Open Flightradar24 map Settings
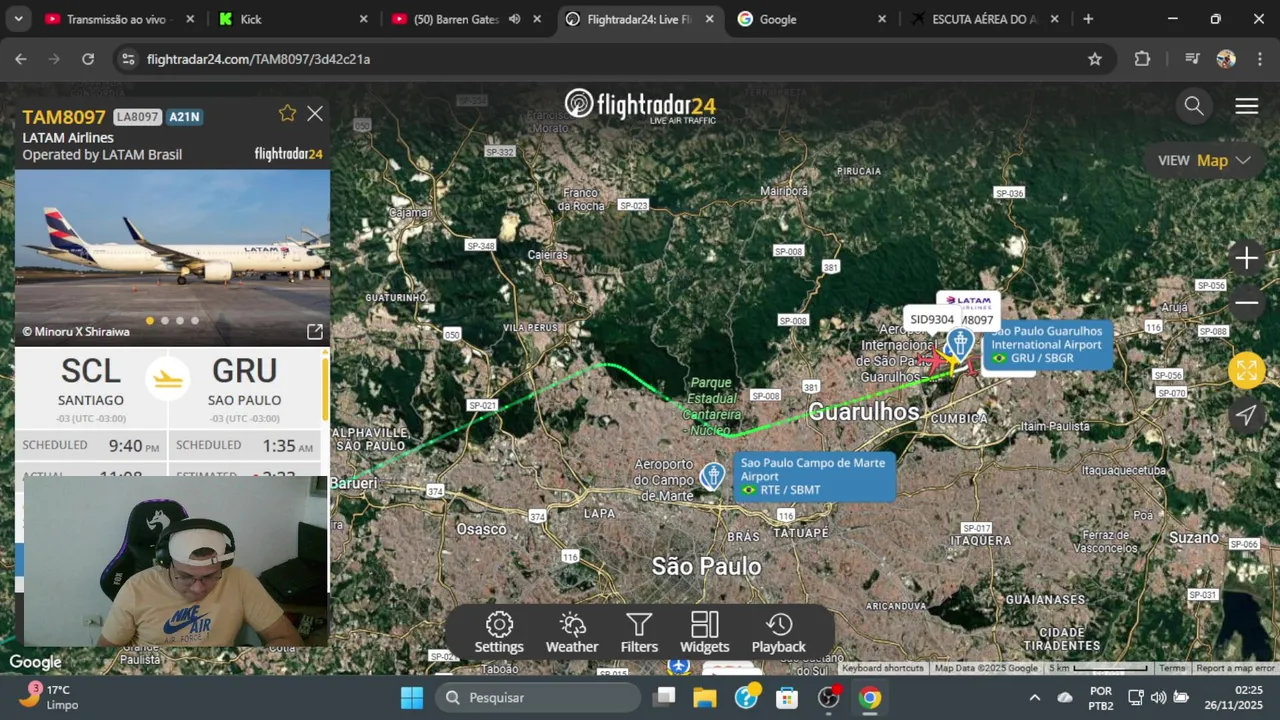 (499, 633)
